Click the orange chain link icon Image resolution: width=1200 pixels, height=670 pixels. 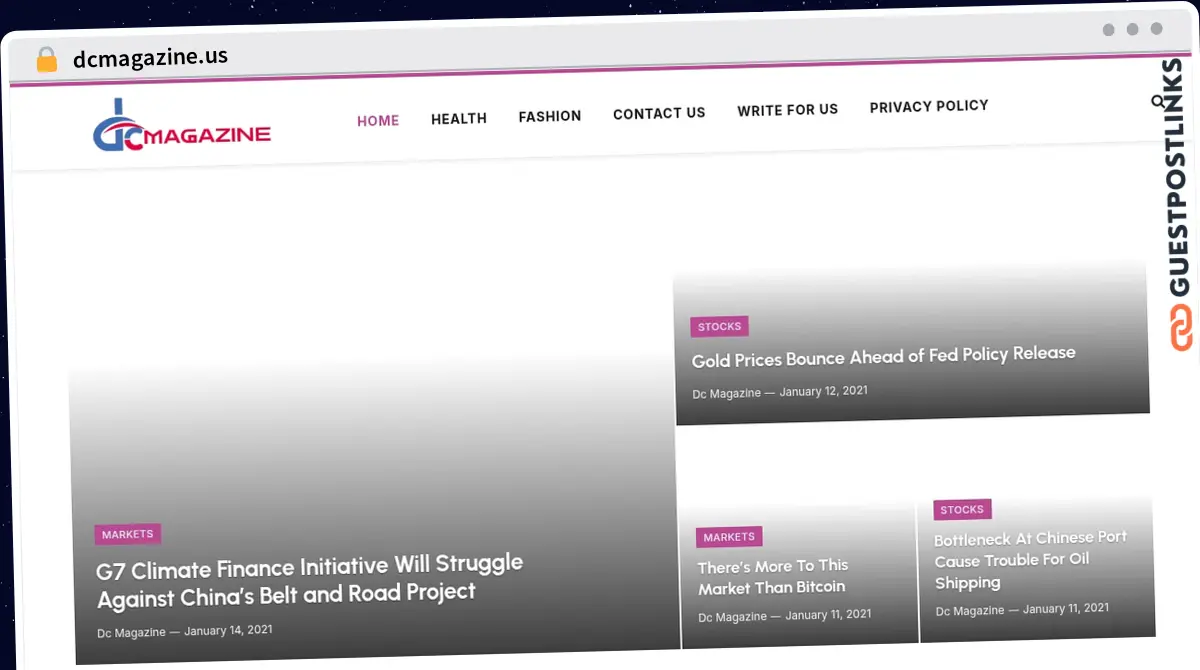[x=1181, y=329]
